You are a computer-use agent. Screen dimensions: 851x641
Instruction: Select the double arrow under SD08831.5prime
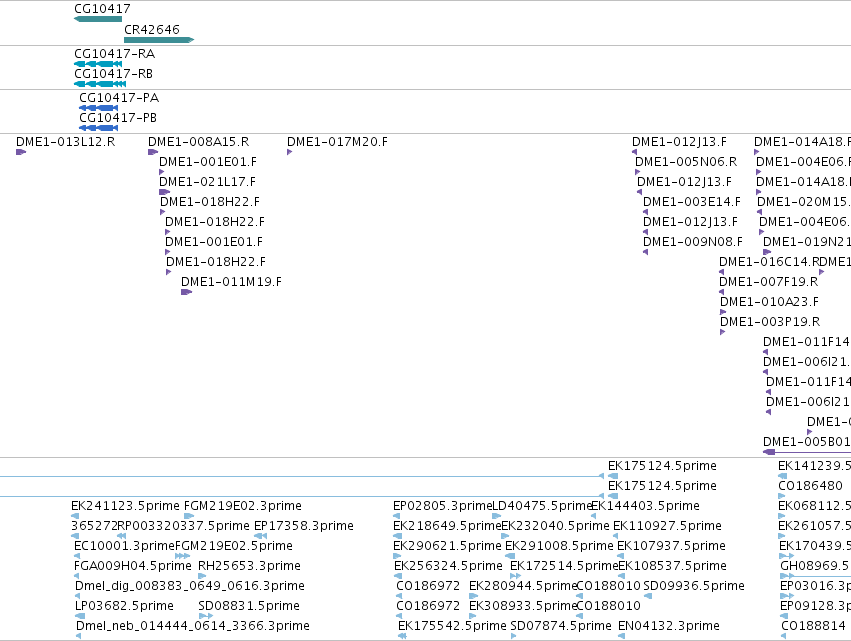click(x=206, y=616)
